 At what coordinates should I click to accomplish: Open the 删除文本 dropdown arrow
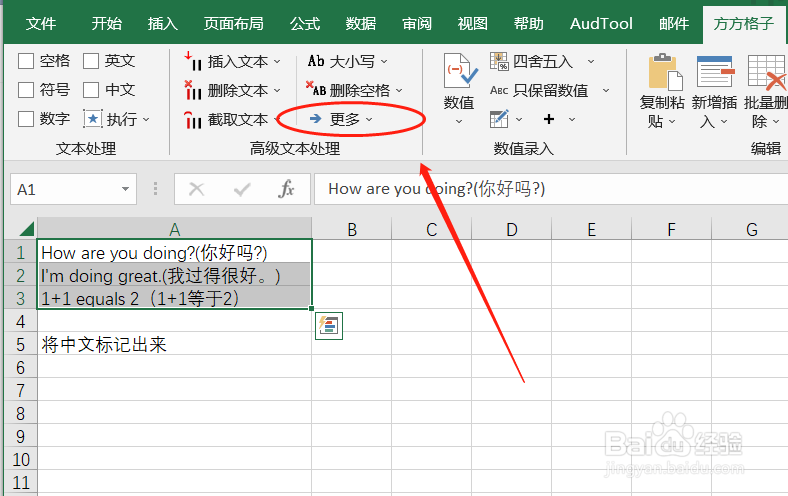click(x=277, y=91)
